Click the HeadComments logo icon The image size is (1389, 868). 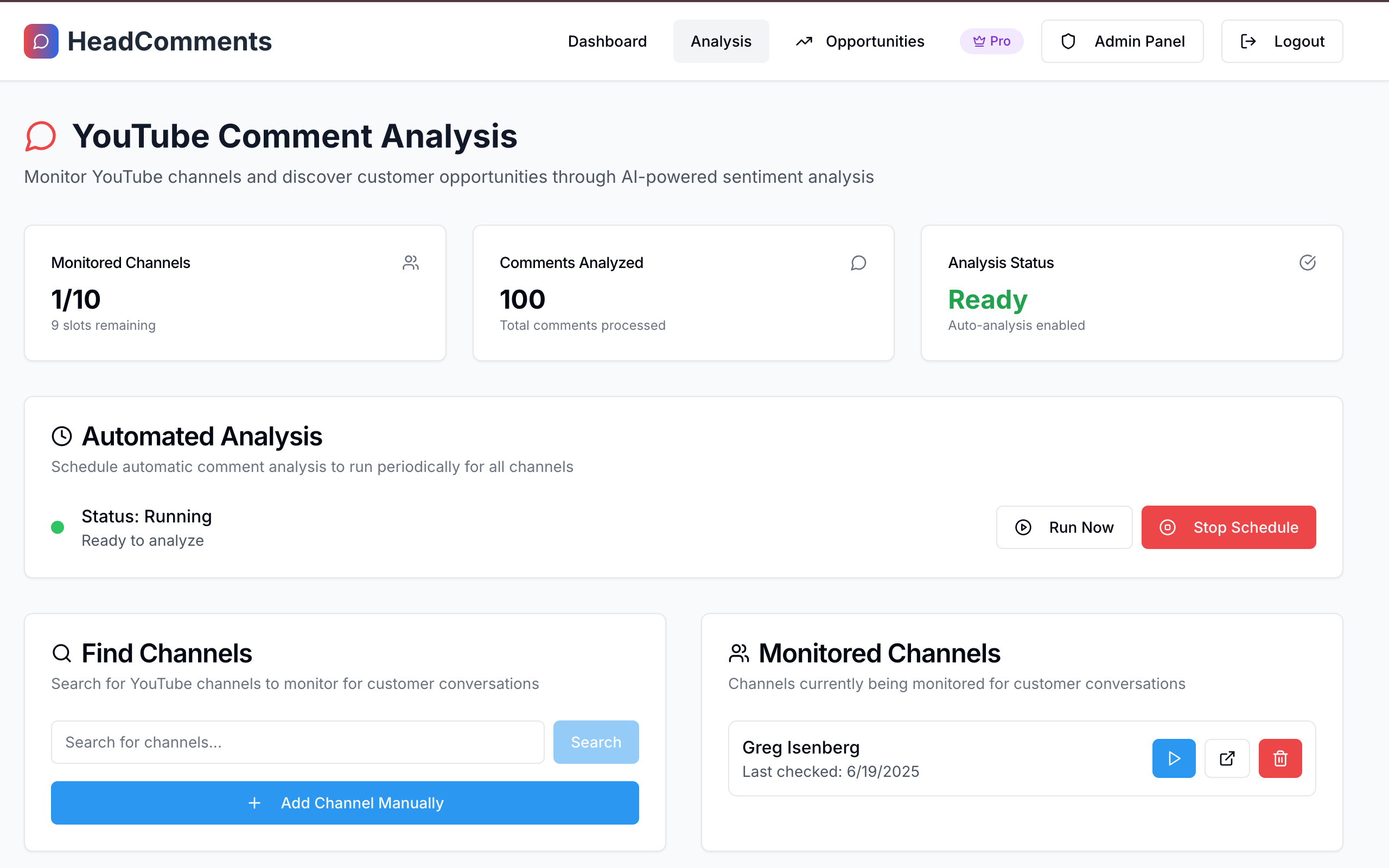41,41
